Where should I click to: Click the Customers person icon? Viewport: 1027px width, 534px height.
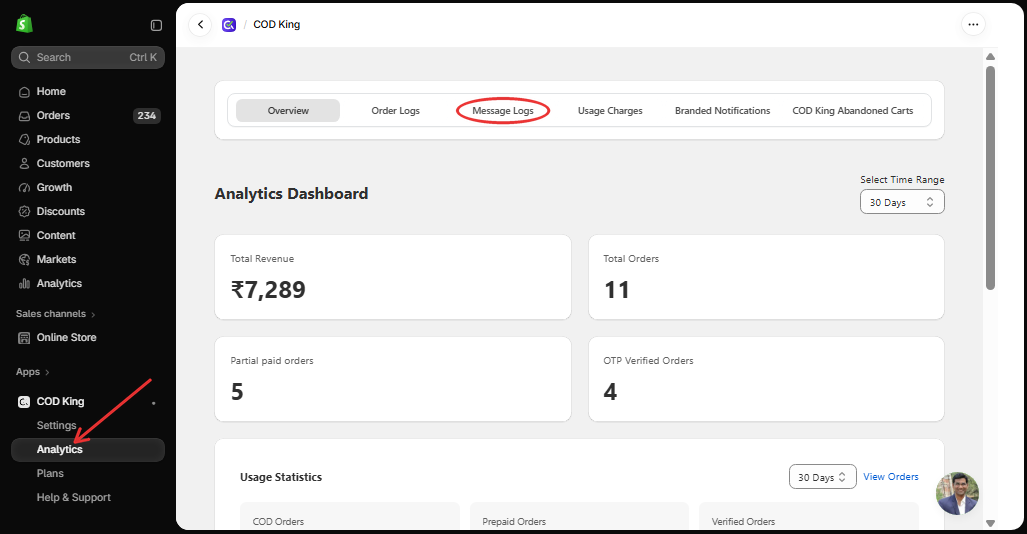[24, 164]
